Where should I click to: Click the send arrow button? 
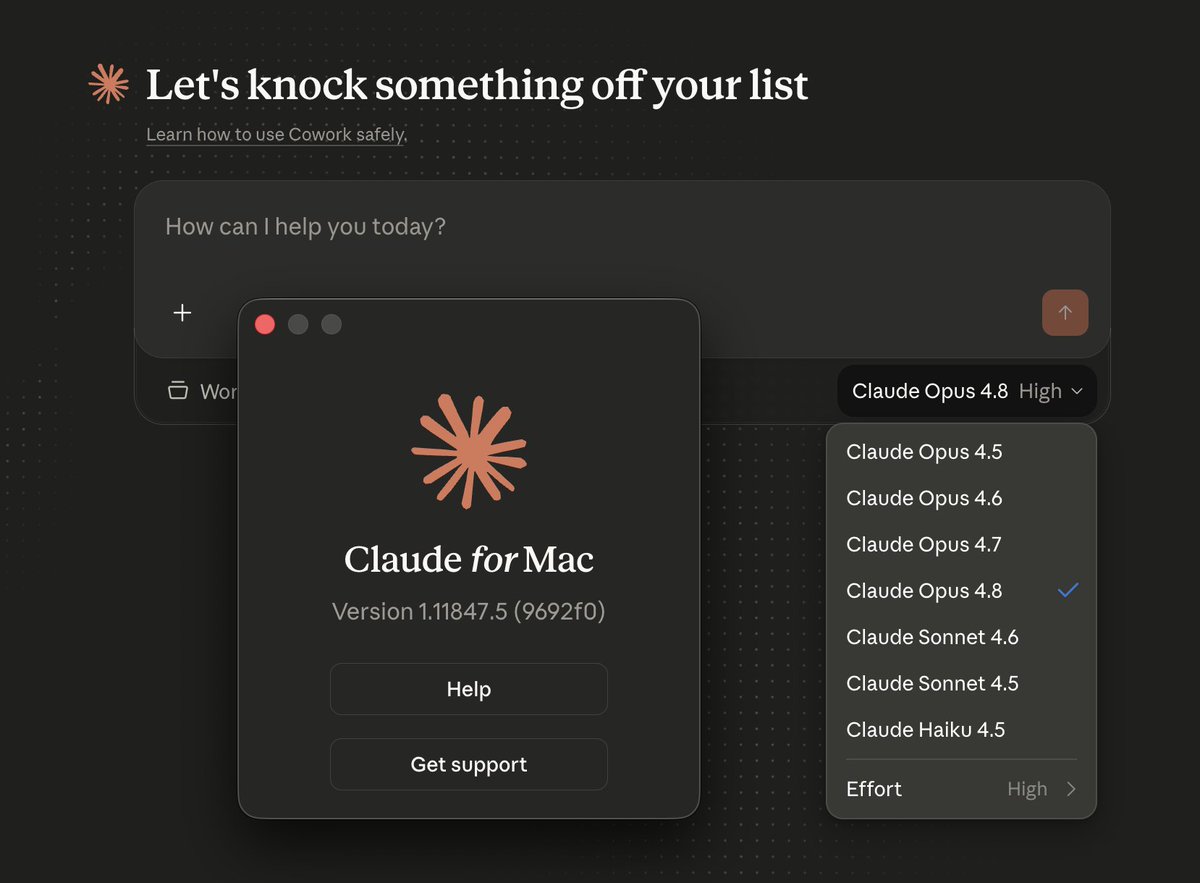[1065, 313]
